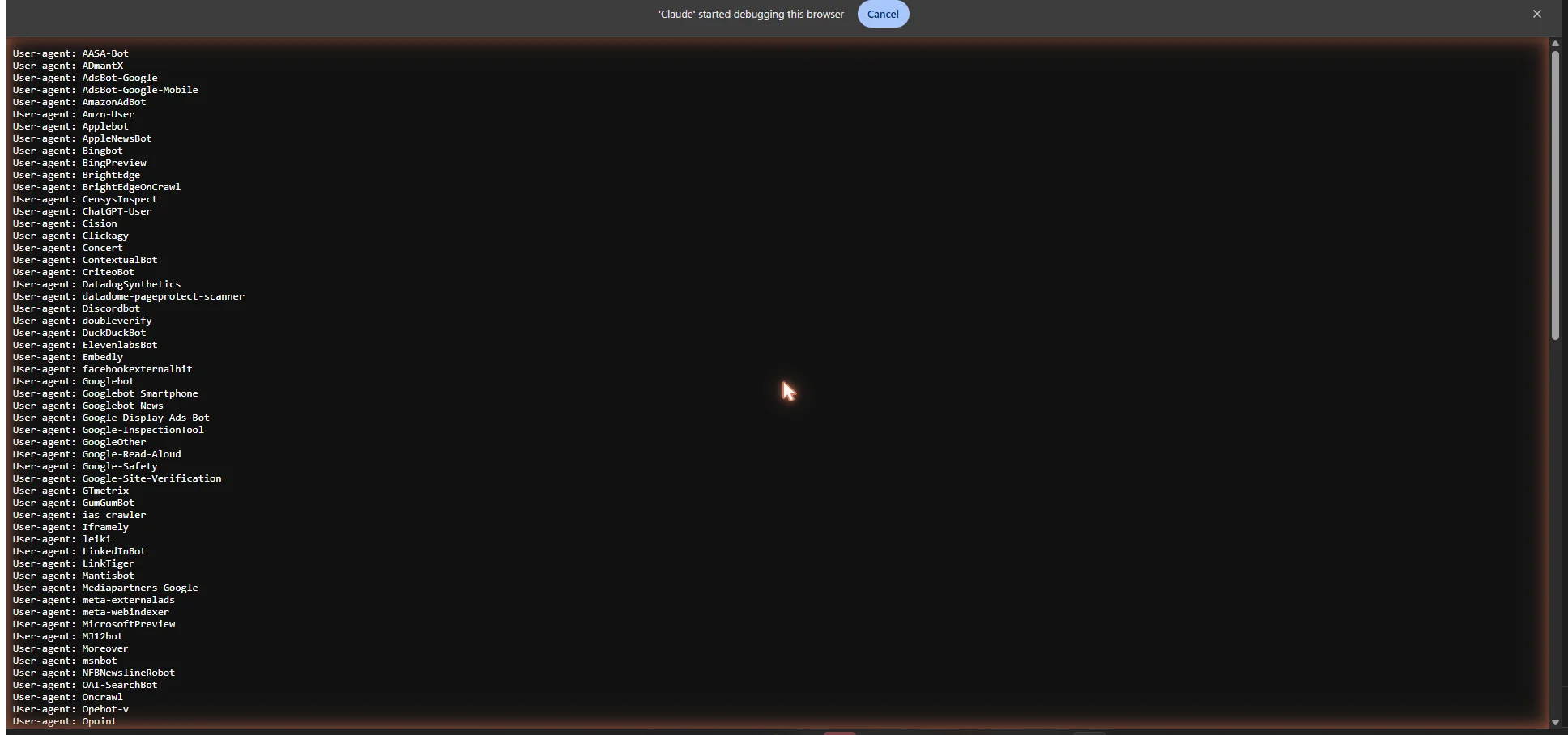
Task: Click the 'Google-Safety' user-agent line
Action: click(x=85, y=466)
